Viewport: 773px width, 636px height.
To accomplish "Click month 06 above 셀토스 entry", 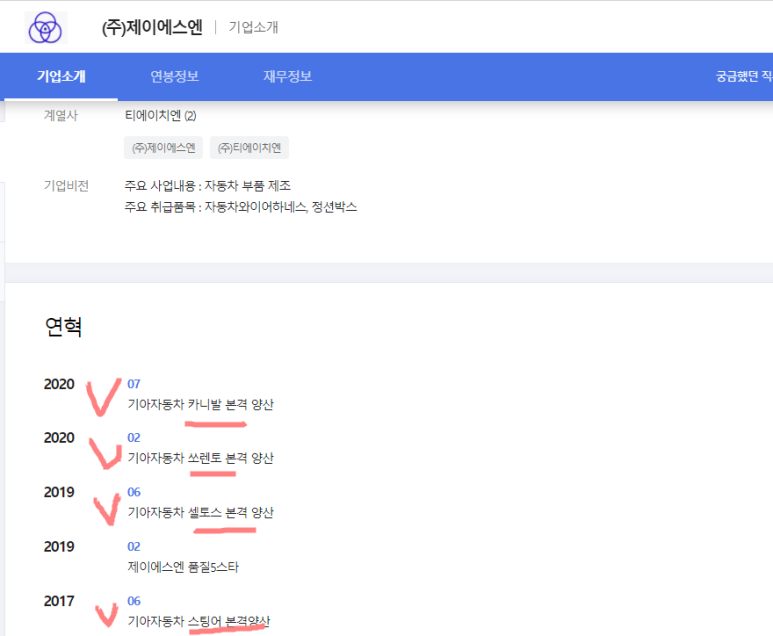I will 134,492.
